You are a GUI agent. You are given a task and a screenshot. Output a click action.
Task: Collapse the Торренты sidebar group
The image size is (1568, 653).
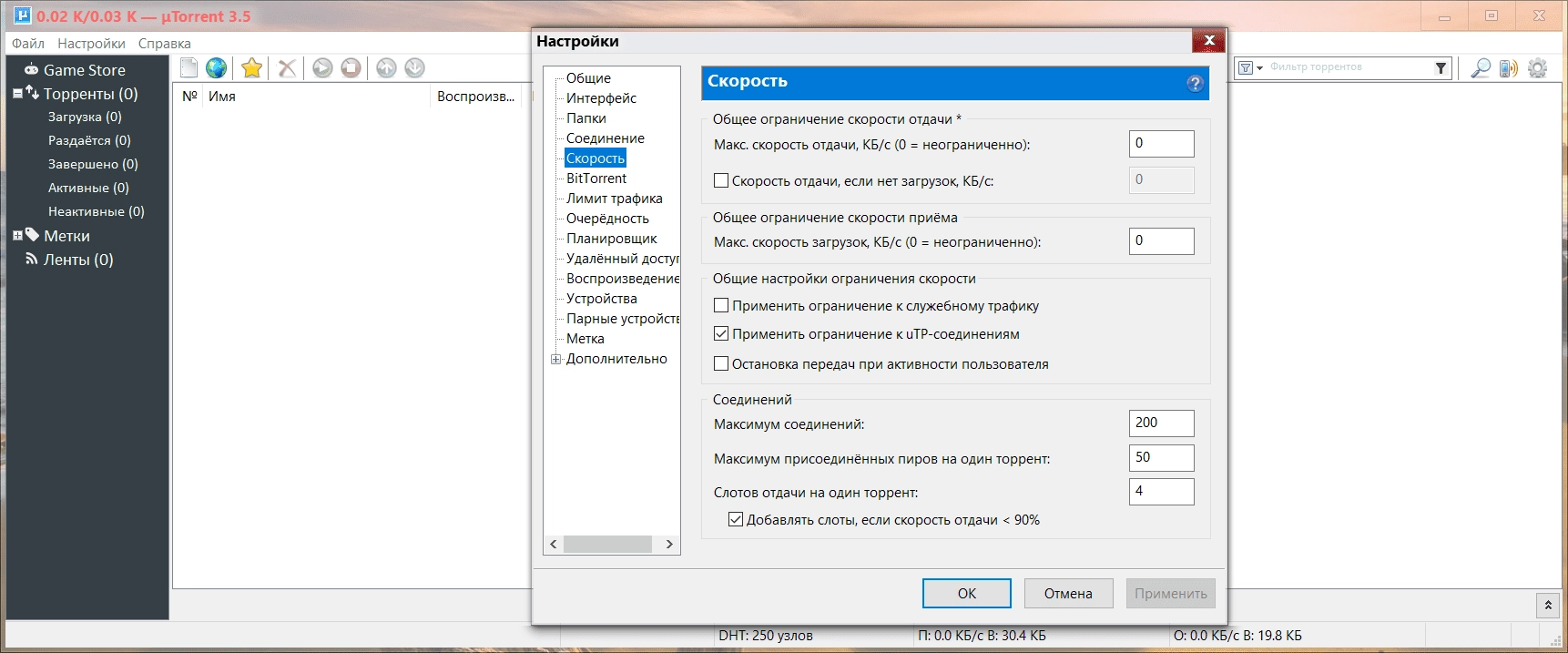pyautogui.click(x=17, y=93)
